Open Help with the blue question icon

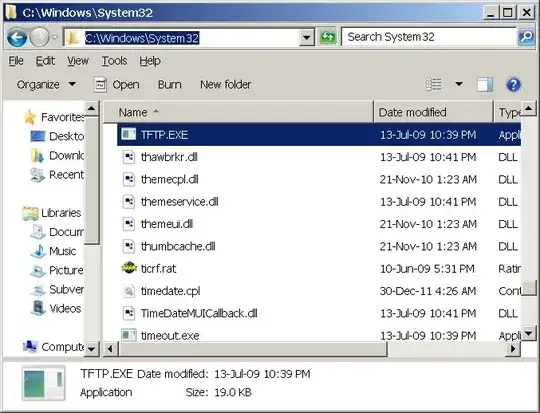[513, 84]
